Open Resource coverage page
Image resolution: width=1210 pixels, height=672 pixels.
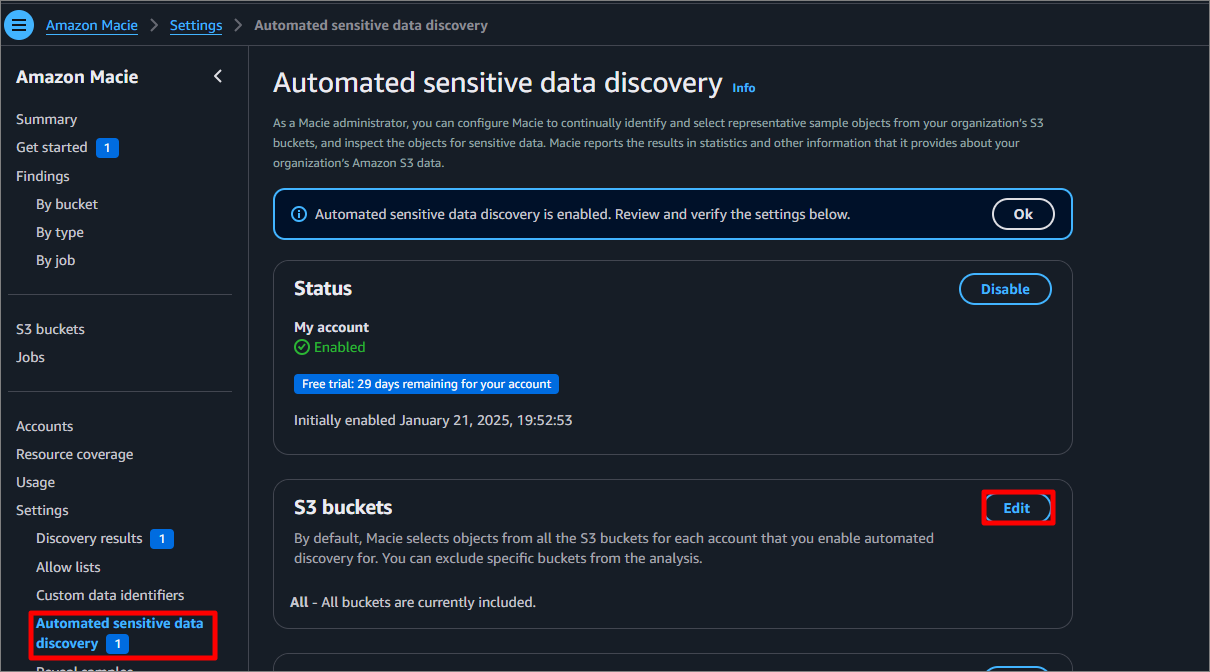point(74,454)
